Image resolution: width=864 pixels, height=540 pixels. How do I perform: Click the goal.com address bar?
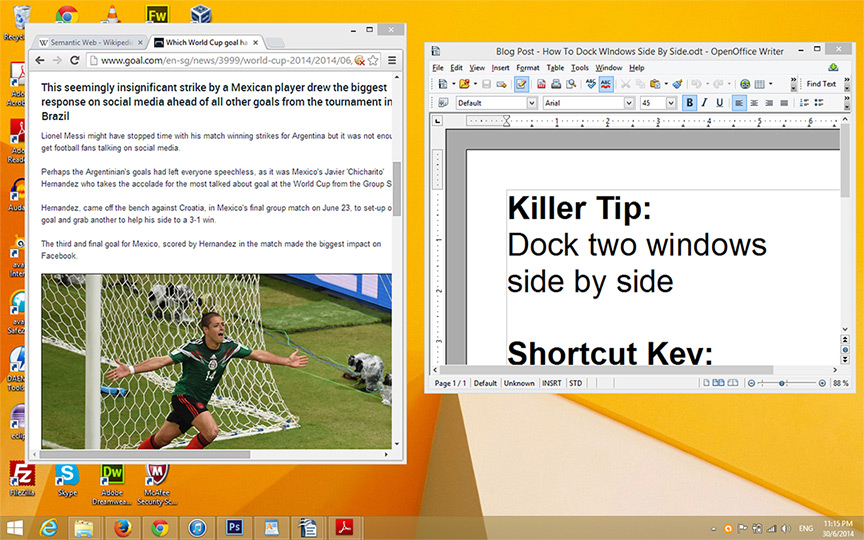coord(226,60)
